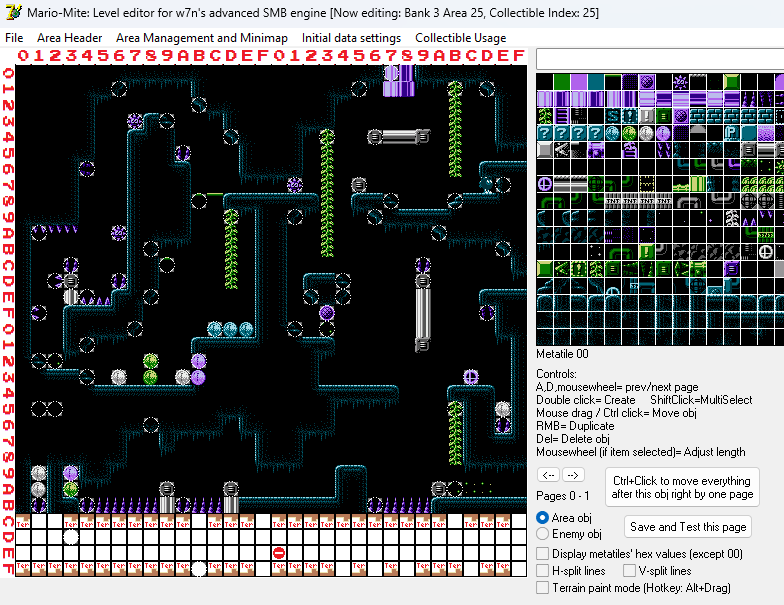Choose the gray coin metatile in palette
The width and height of the screenshot is (784, 605).
646,132
